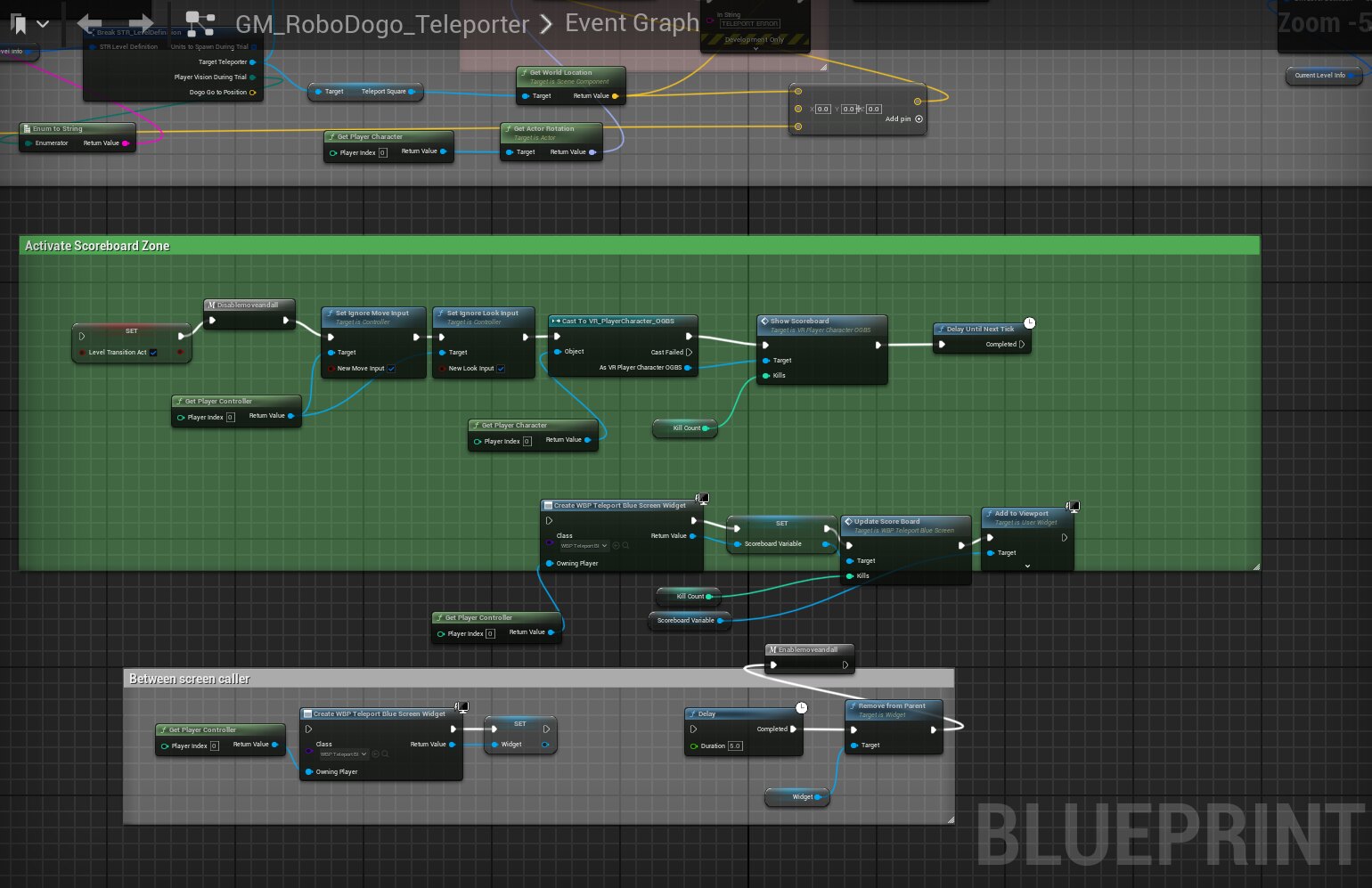The height and width of the screenshot is (888, 1372).
Task: Click the Cast Failed exec pin
Action: [x=689, y=353]
